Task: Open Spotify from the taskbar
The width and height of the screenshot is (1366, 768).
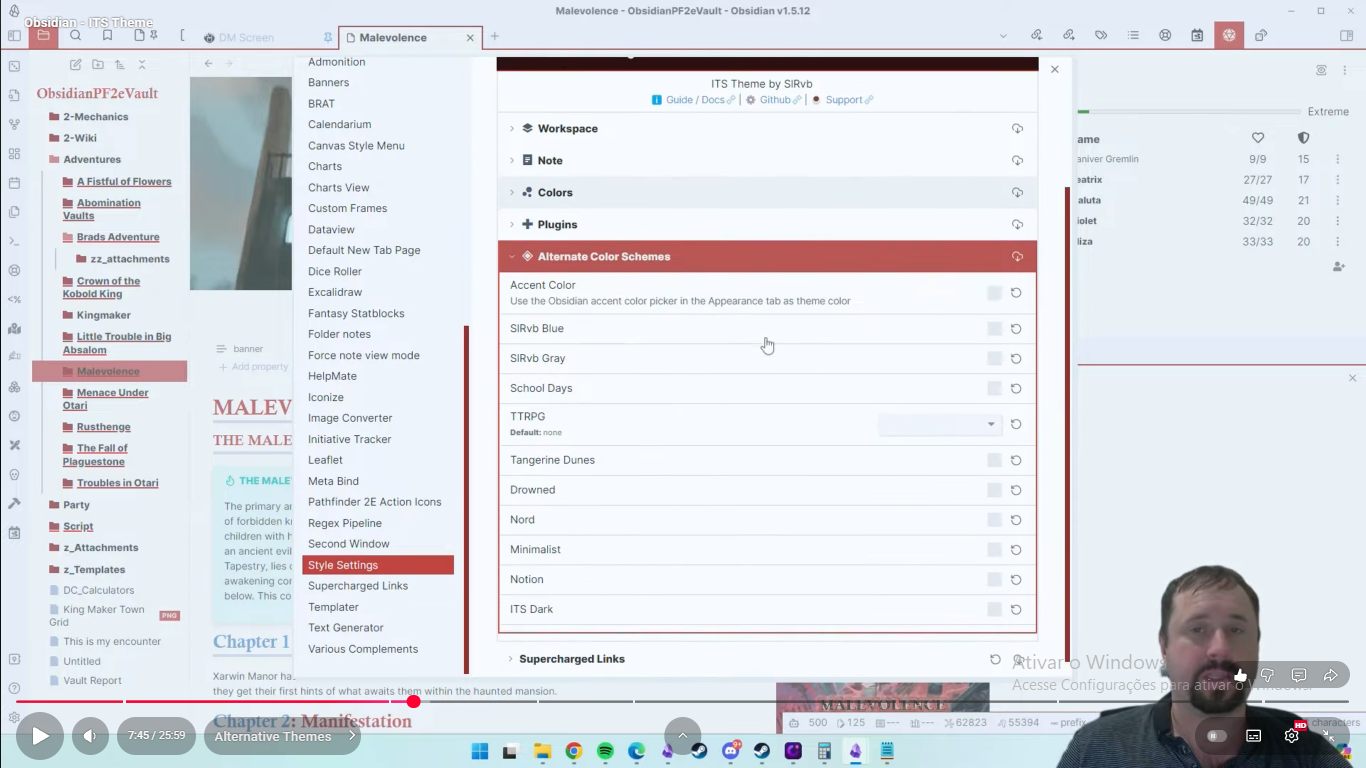Action: 605,751
